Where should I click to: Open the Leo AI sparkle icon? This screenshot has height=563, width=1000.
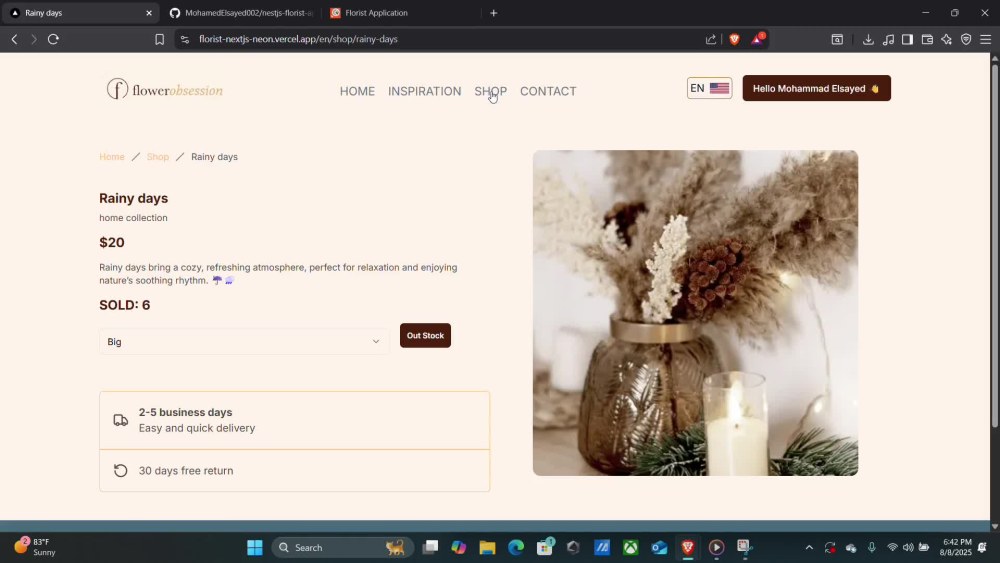coord(946,40)
